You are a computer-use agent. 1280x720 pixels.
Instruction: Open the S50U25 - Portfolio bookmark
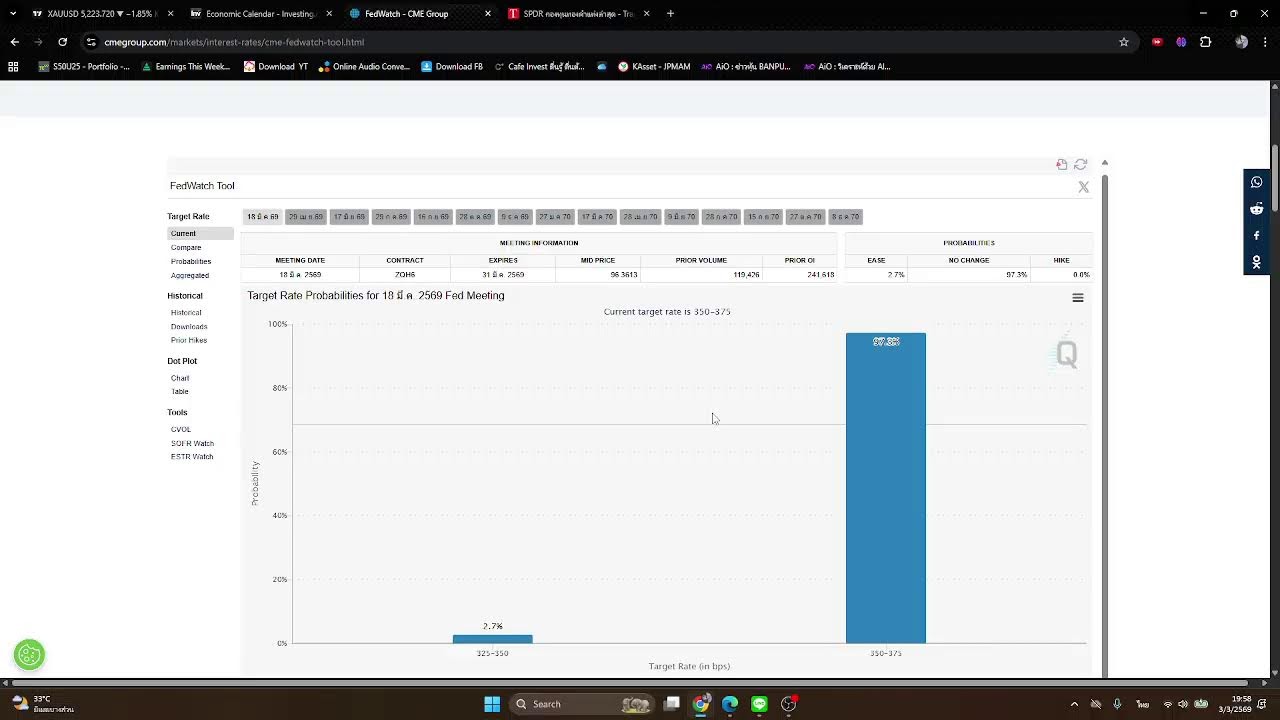(x=84, y=67)
